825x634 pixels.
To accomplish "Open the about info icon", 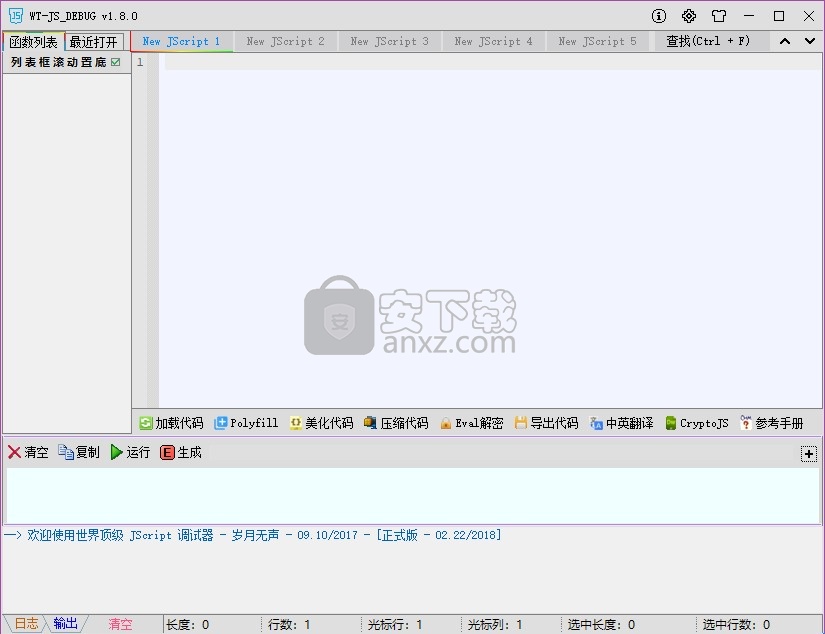I will tap(658, 16).
